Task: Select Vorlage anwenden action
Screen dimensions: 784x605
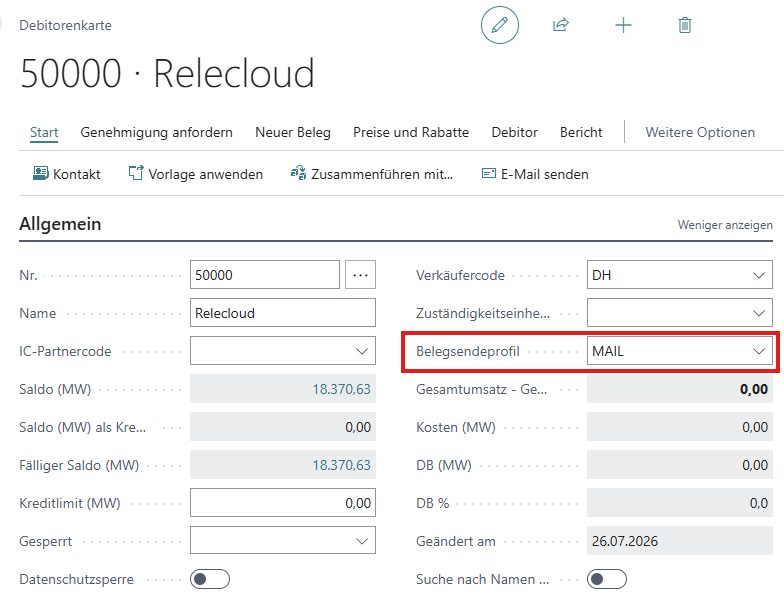Action: [196, 174]
